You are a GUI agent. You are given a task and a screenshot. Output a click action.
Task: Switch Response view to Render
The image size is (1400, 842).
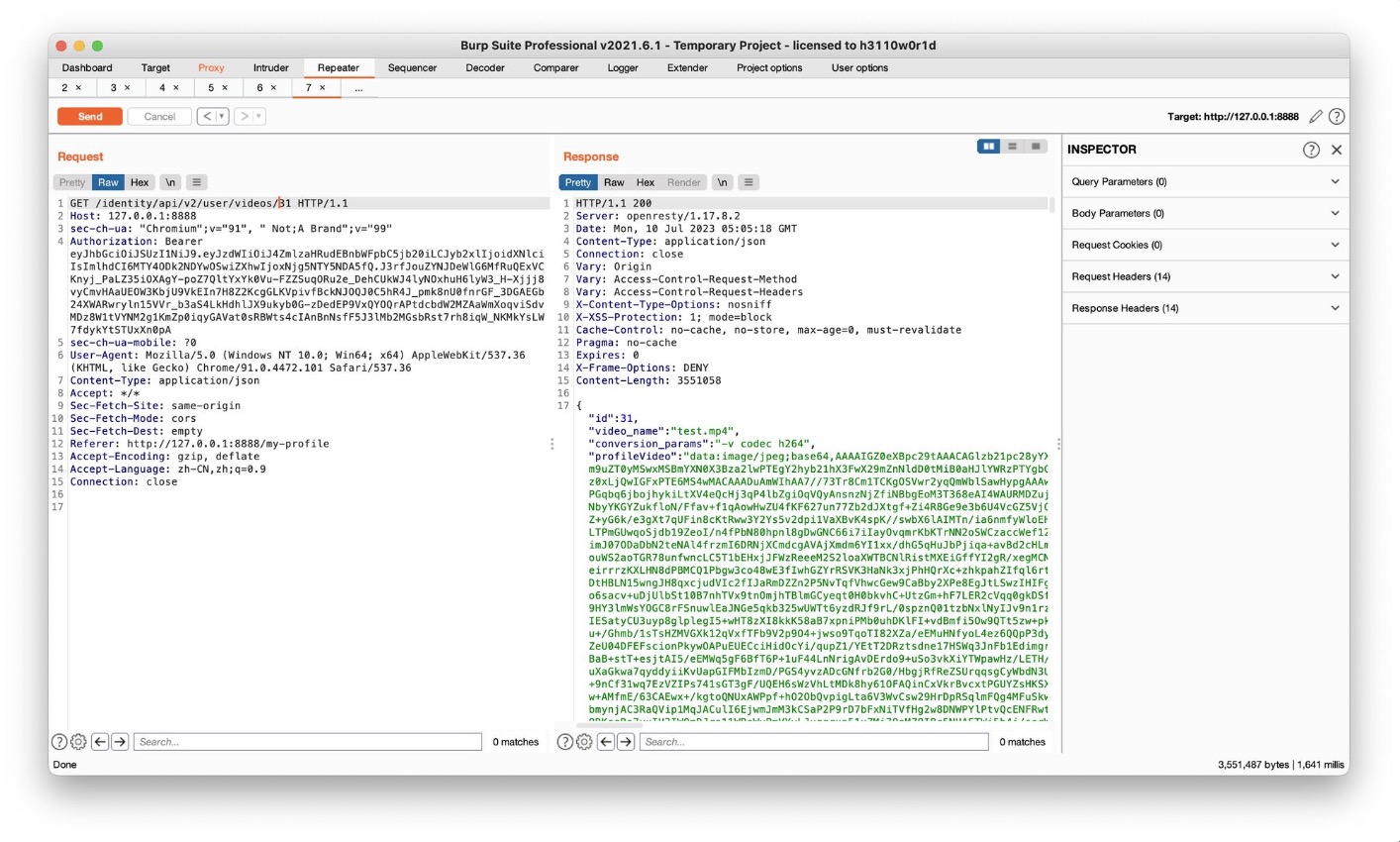[x=683, y=182]
